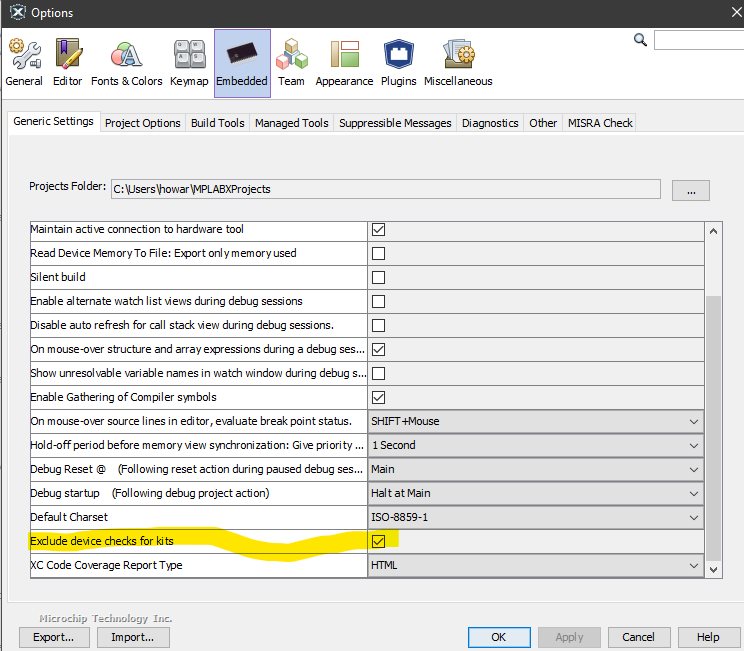Select the Keymap category icon

pos(189,63)
